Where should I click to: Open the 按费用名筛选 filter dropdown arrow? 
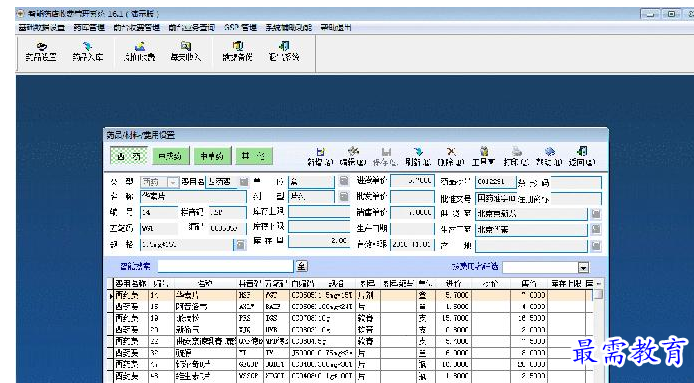(x=584, y=267)
